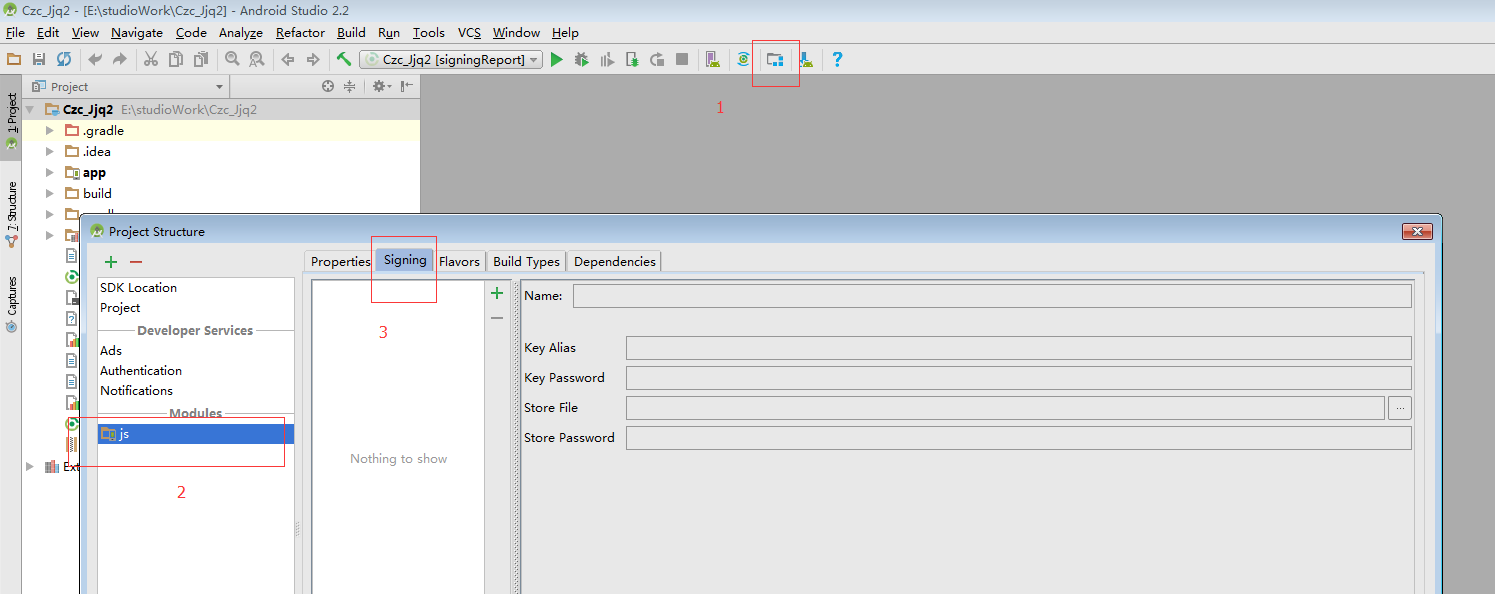
Task: Add a new module with green plus
Action: tap(111, 262)
